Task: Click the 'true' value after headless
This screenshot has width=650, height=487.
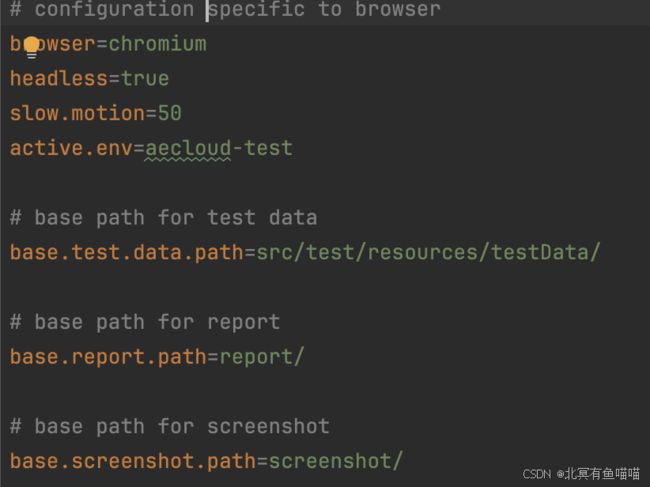Action: coord(145,79)
